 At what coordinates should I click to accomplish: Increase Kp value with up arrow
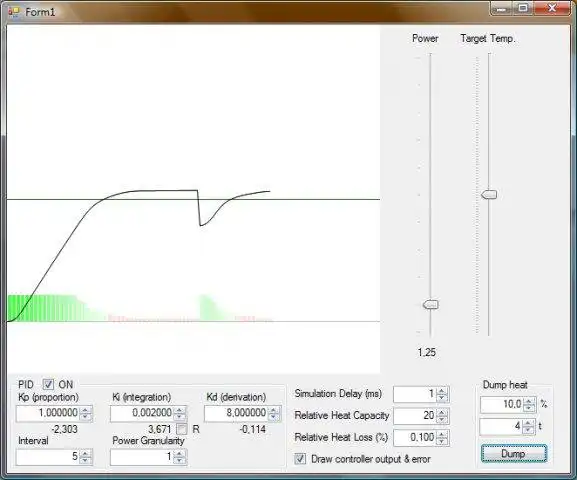tap(85, 410)
